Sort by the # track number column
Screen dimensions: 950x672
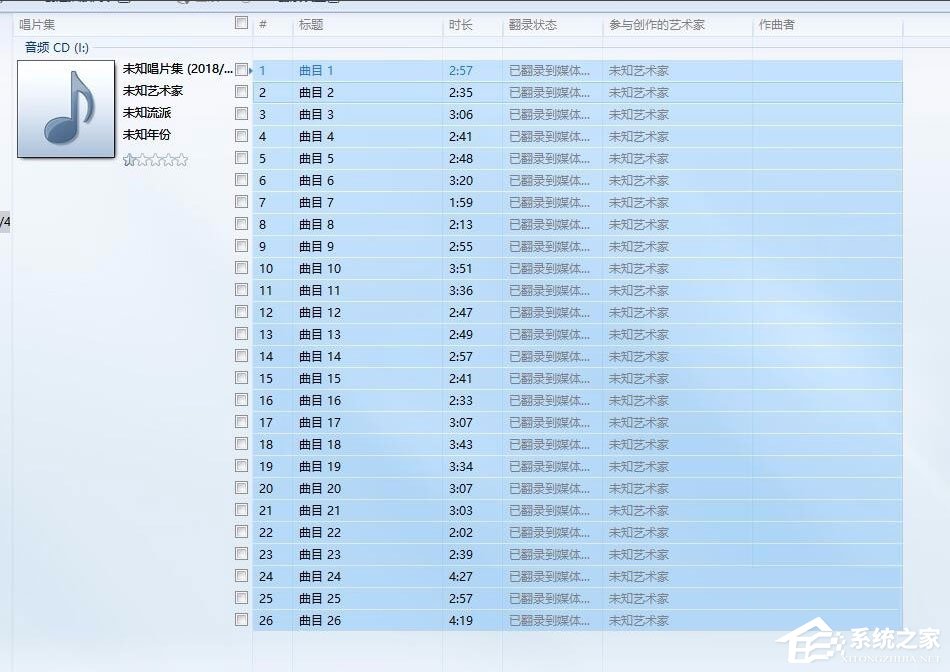[x=262, y=24]
